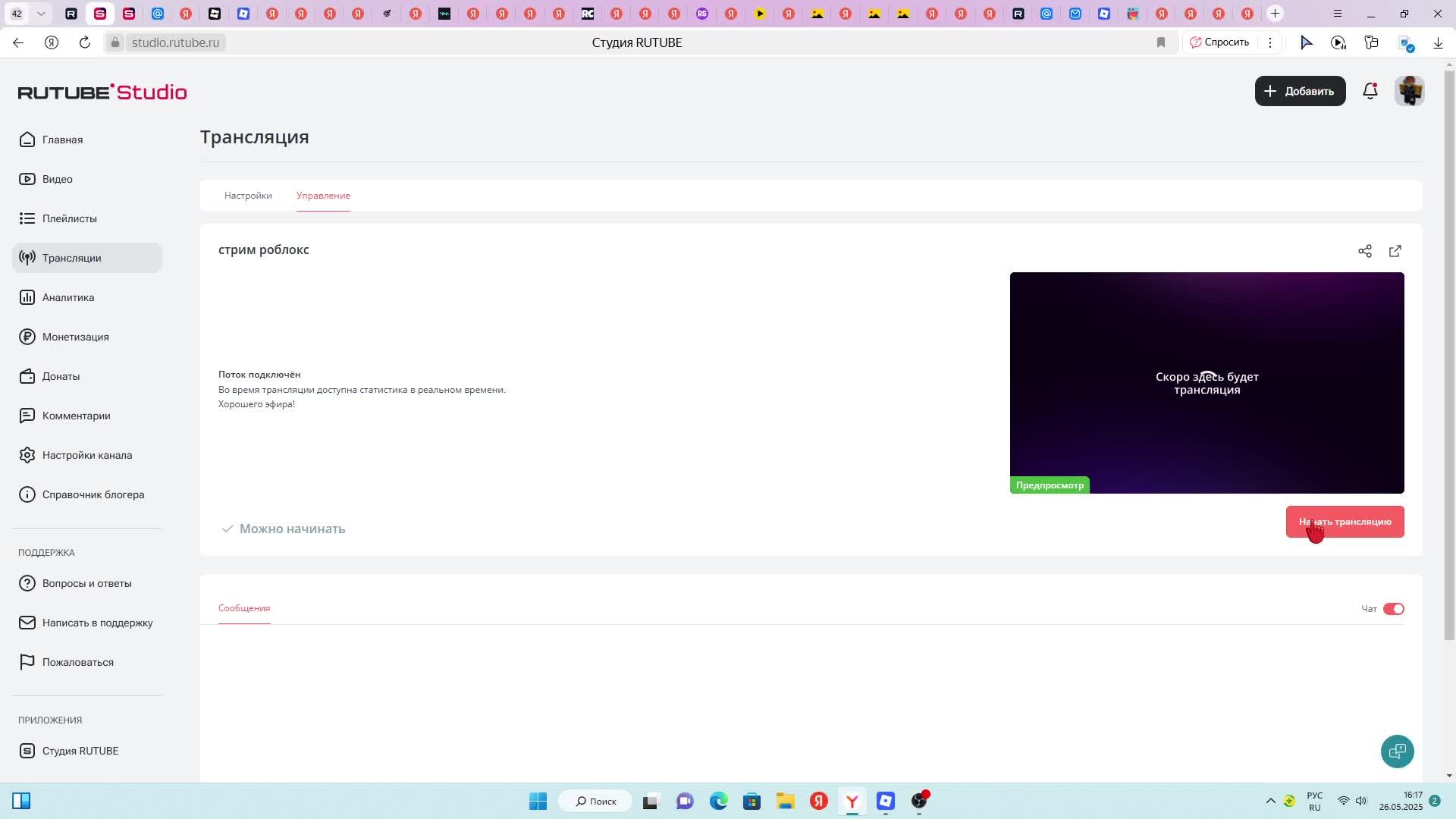Switch to the Настройки tab
This screenshot has height=819, width=1456.
(248, 196)
